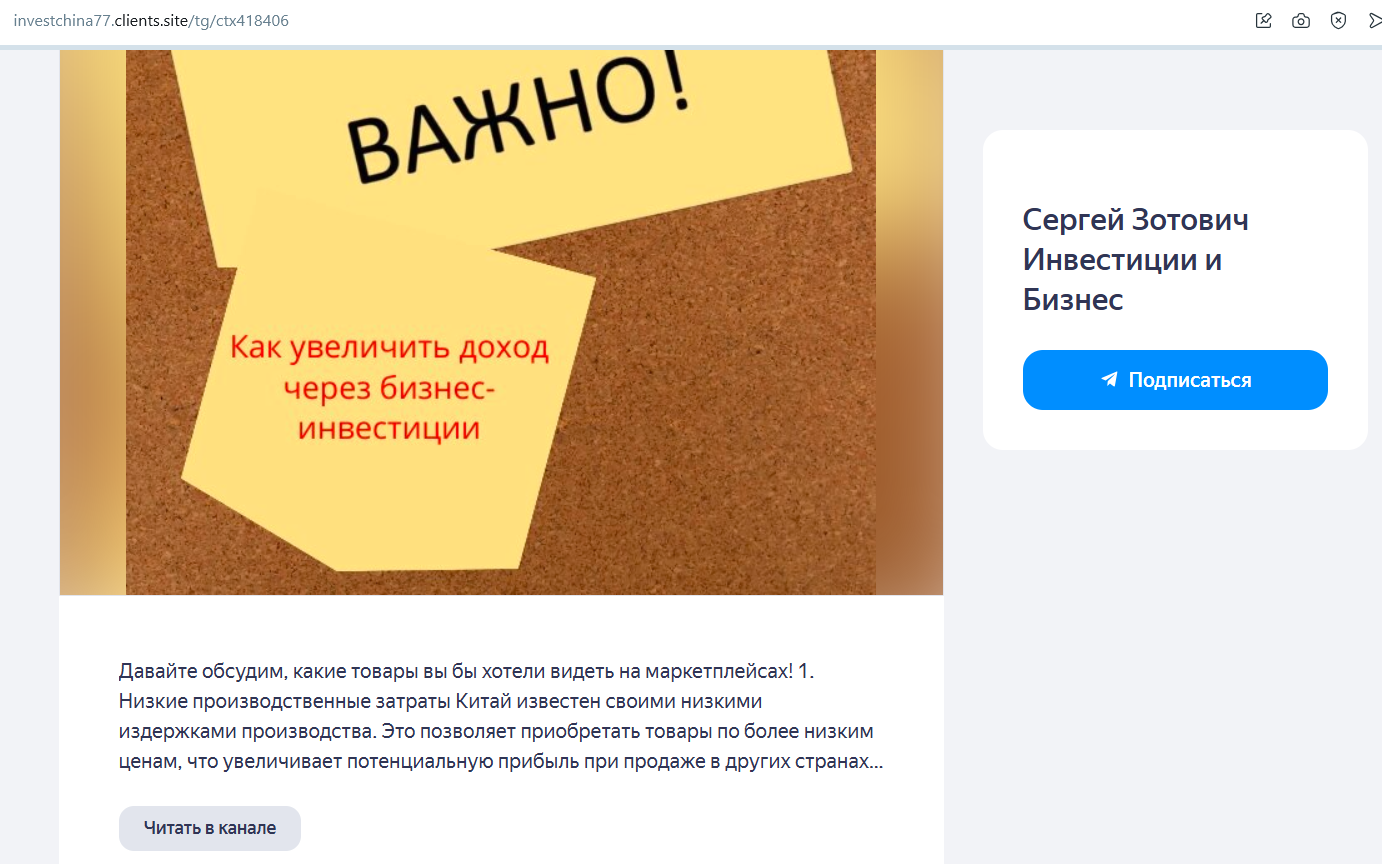The image size is (1382, 864).
Task: Click the blurred right edge of the cover image
Action: tap(910, 322)
